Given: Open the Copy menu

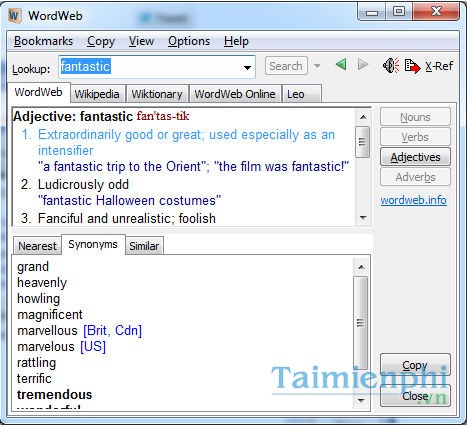Looking at the screenshot, I should [x=101, y=41].
